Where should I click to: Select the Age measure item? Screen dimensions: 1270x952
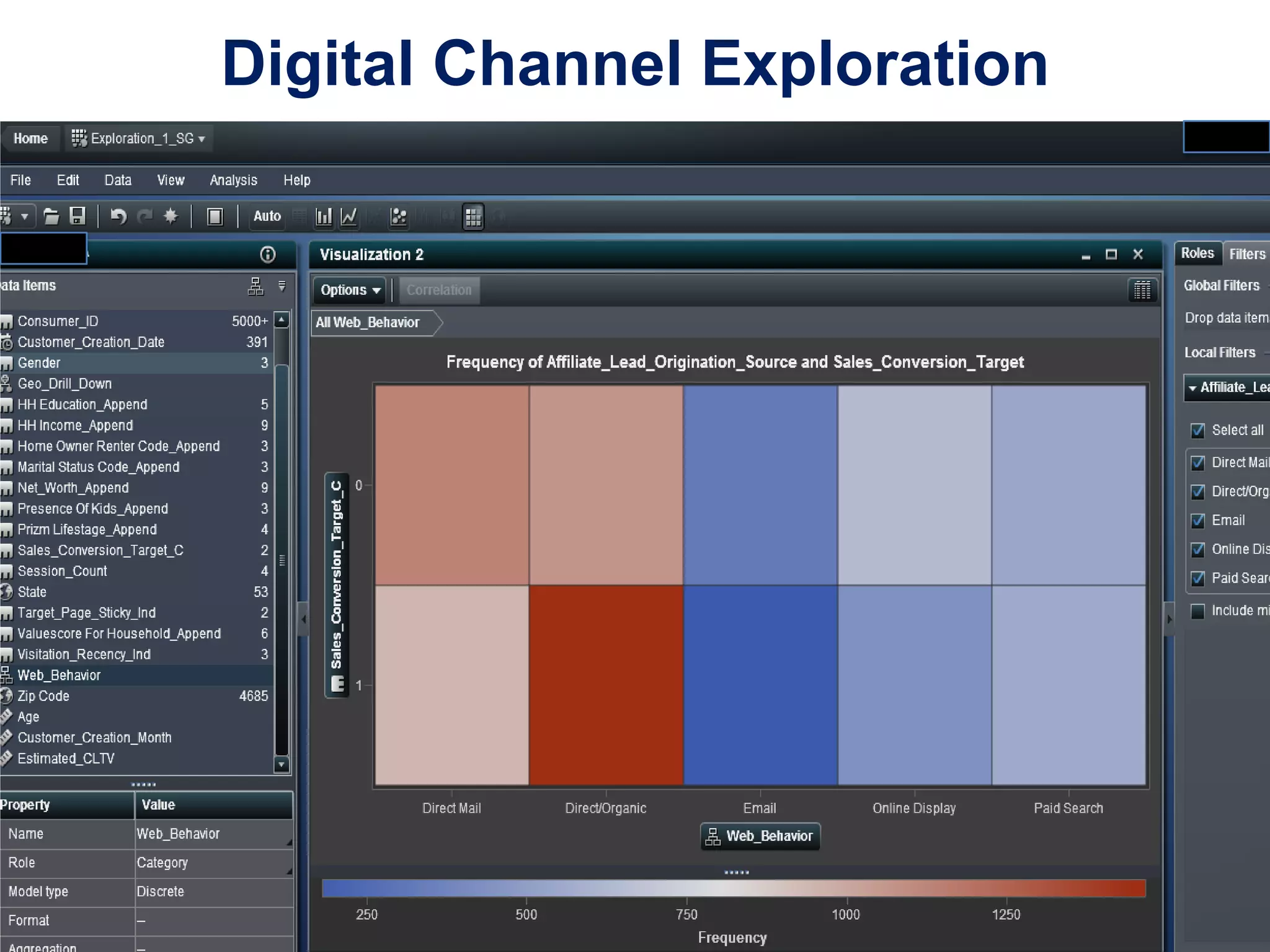[x=136, y=717]
